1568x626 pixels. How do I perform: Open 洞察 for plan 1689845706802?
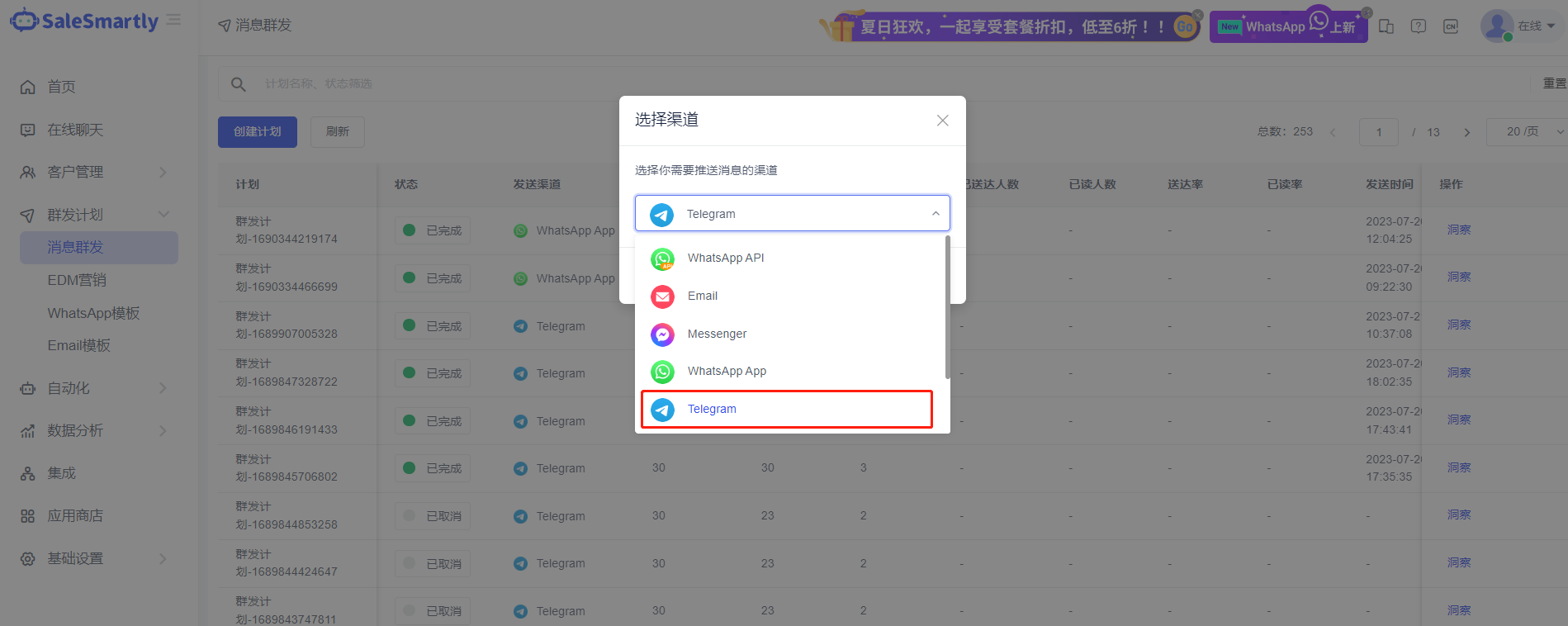(x=1459, y=467)
